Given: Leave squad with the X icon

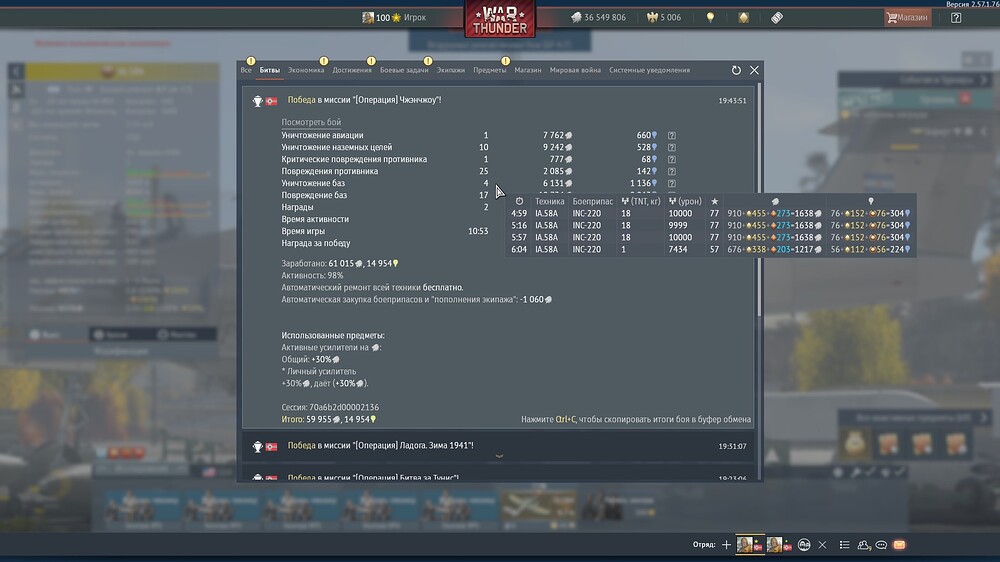Looking at the screenshot, I should (x=822, y=545).
